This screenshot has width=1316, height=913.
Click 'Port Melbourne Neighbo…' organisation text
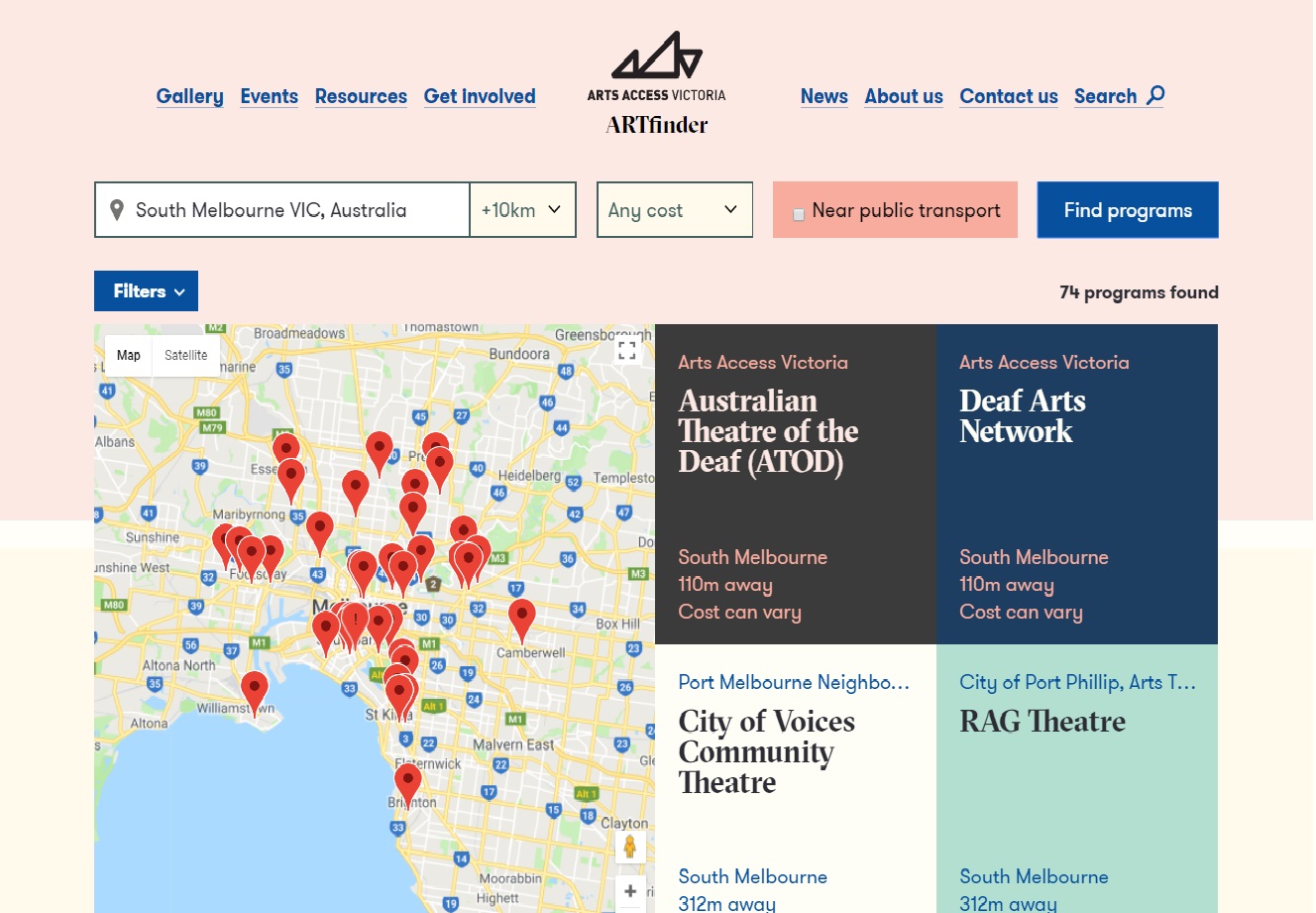tap(794, 682)
